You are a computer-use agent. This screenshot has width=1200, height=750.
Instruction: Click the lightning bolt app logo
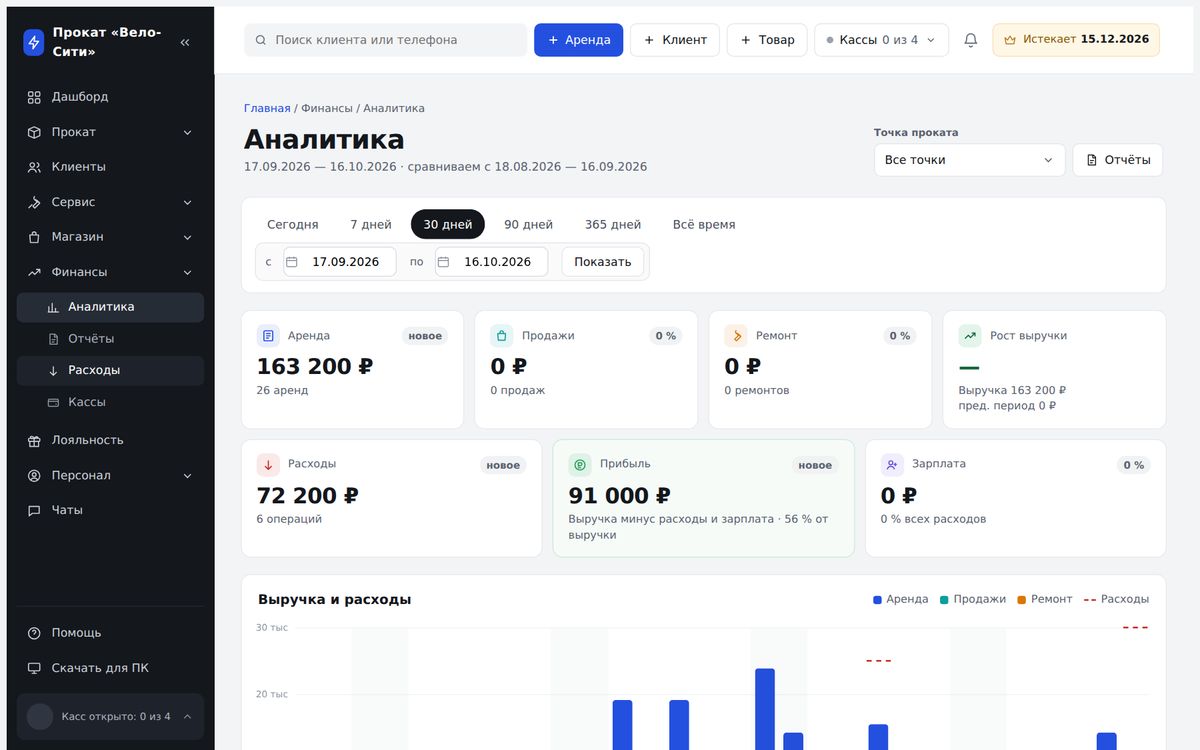(34, 42)
